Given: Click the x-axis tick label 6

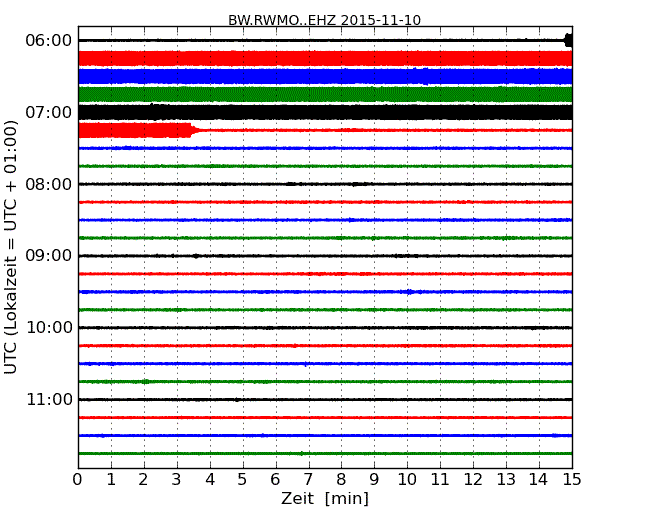Looking at the screenshot, I should [x=275, y=479].
